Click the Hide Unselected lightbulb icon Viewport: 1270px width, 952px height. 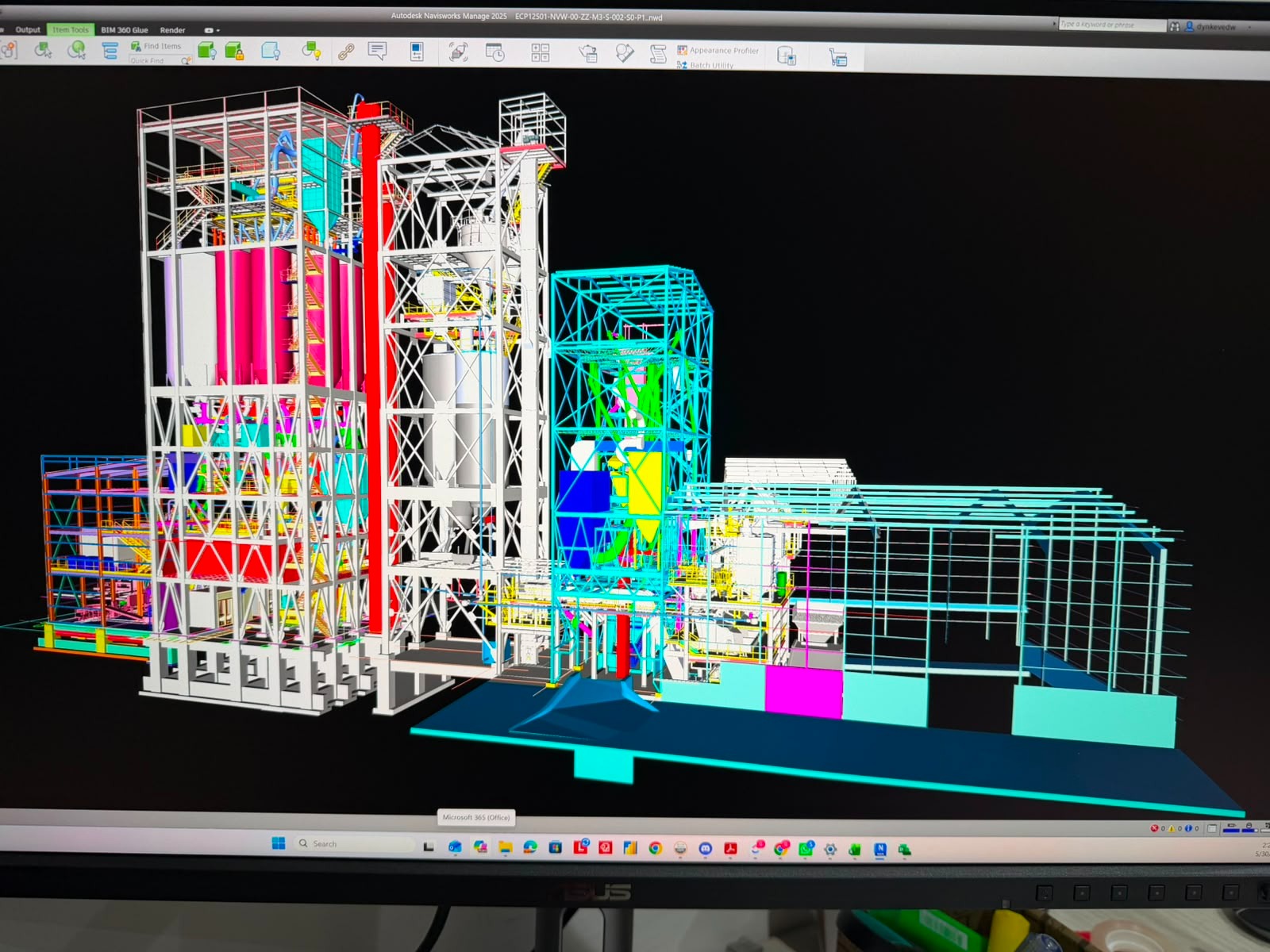(271, 52)
